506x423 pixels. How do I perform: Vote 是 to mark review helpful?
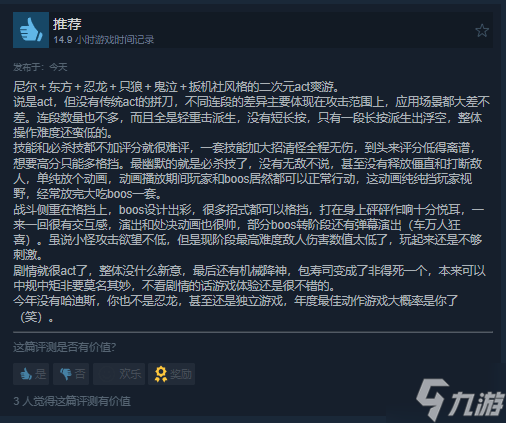pyautogui.click(x=31, y=374)
